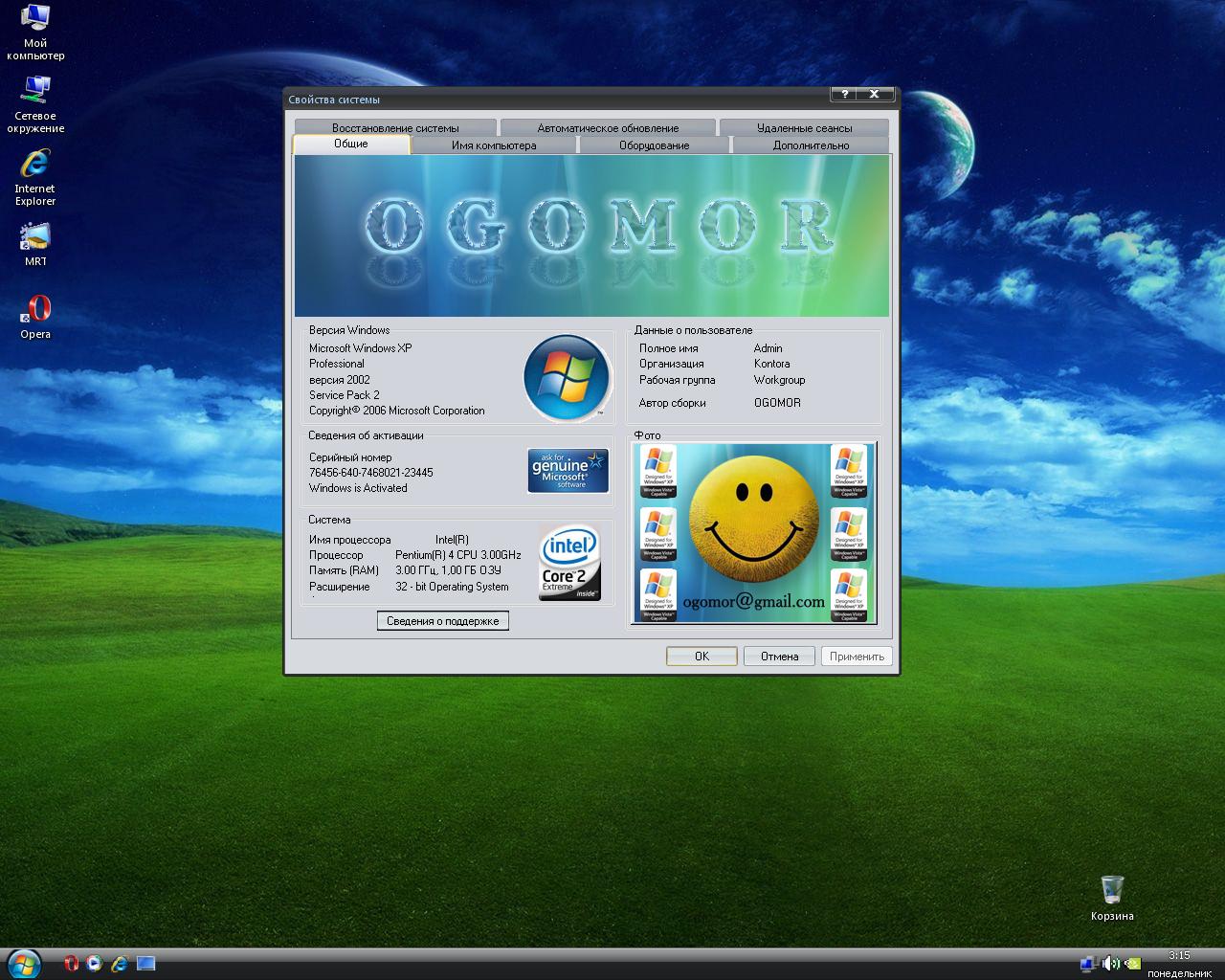Viewport: 1225px width, 980px height.
Task: Open the Восстановление системы tab
Action: coord(395,128)
